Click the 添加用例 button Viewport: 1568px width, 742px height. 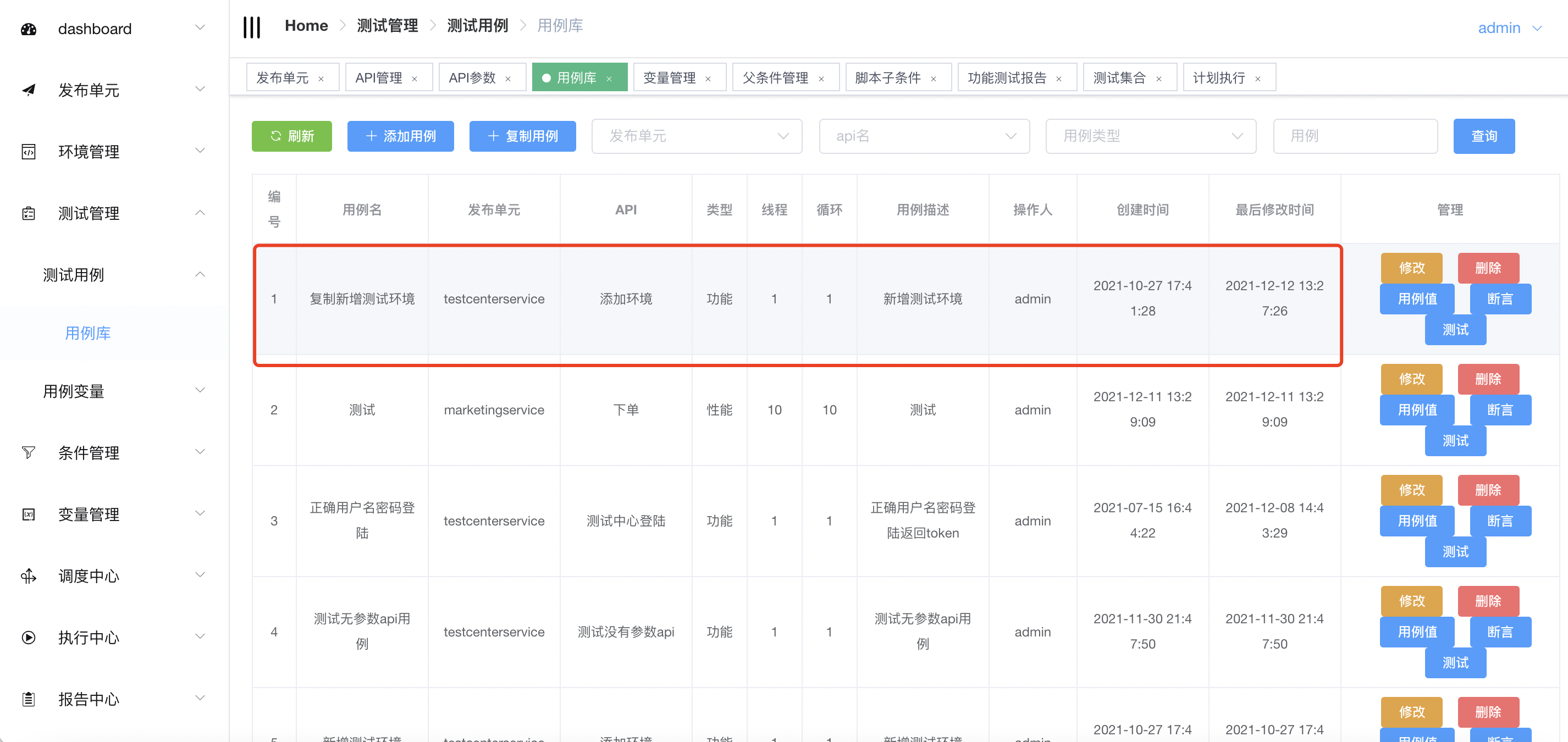point(400,136)
